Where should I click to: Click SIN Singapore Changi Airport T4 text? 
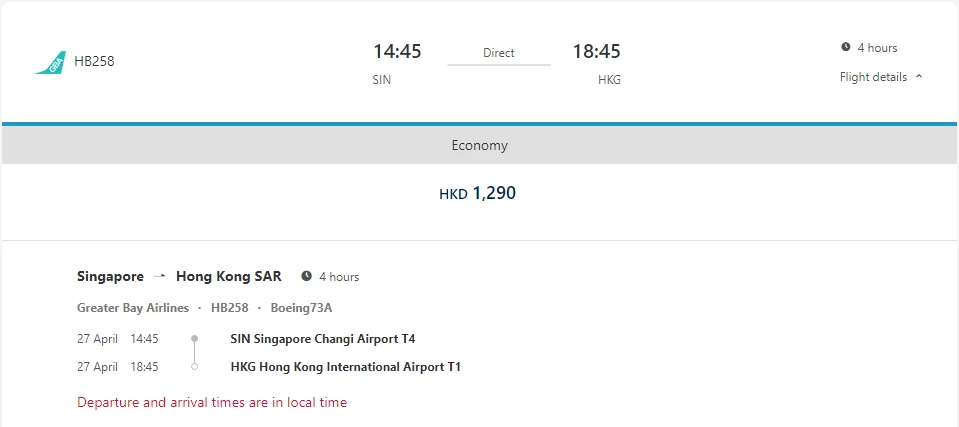pyautogui.click(x=323, y=339)
